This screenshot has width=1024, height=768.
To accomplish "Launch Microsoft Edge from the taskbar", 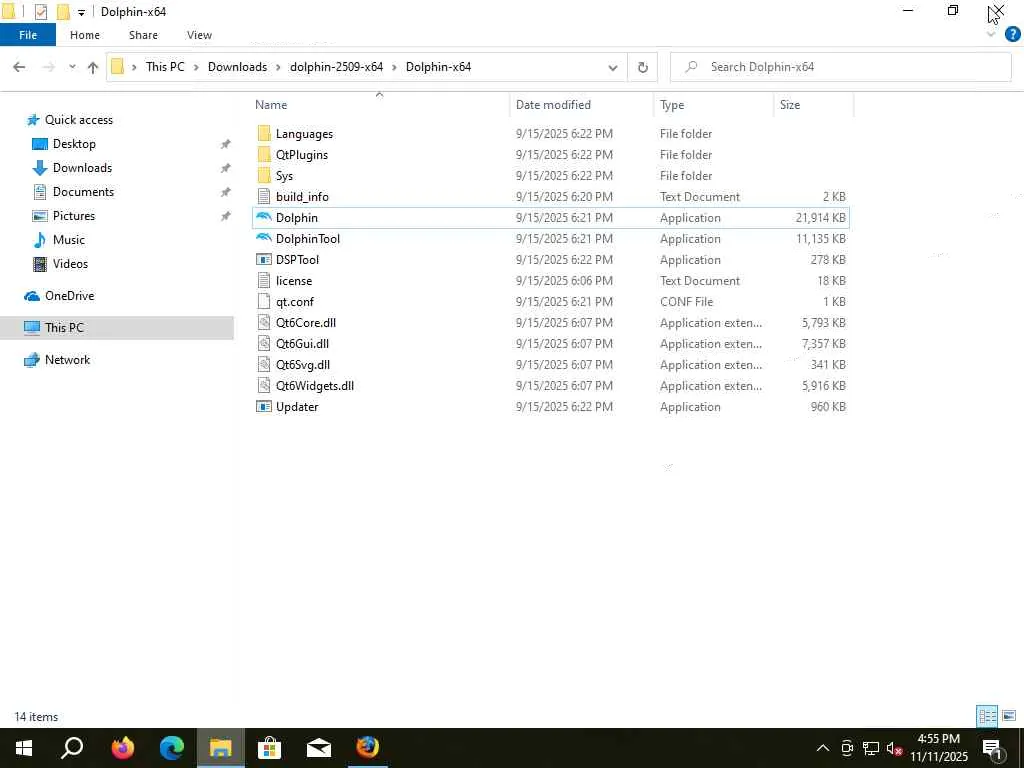I will point(172,748).
